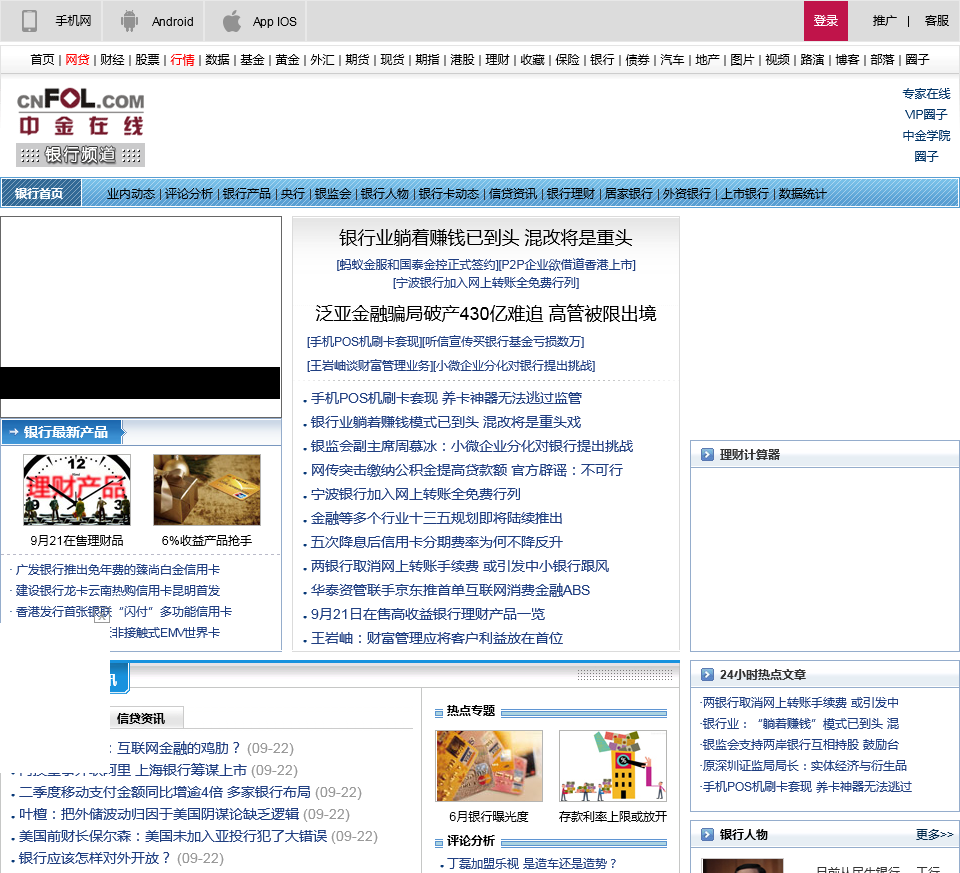The width and height of the screenshot is (960, 873).
Task: Click the arrow icon beside 理财计算器
Action: [x=707, y=454]
